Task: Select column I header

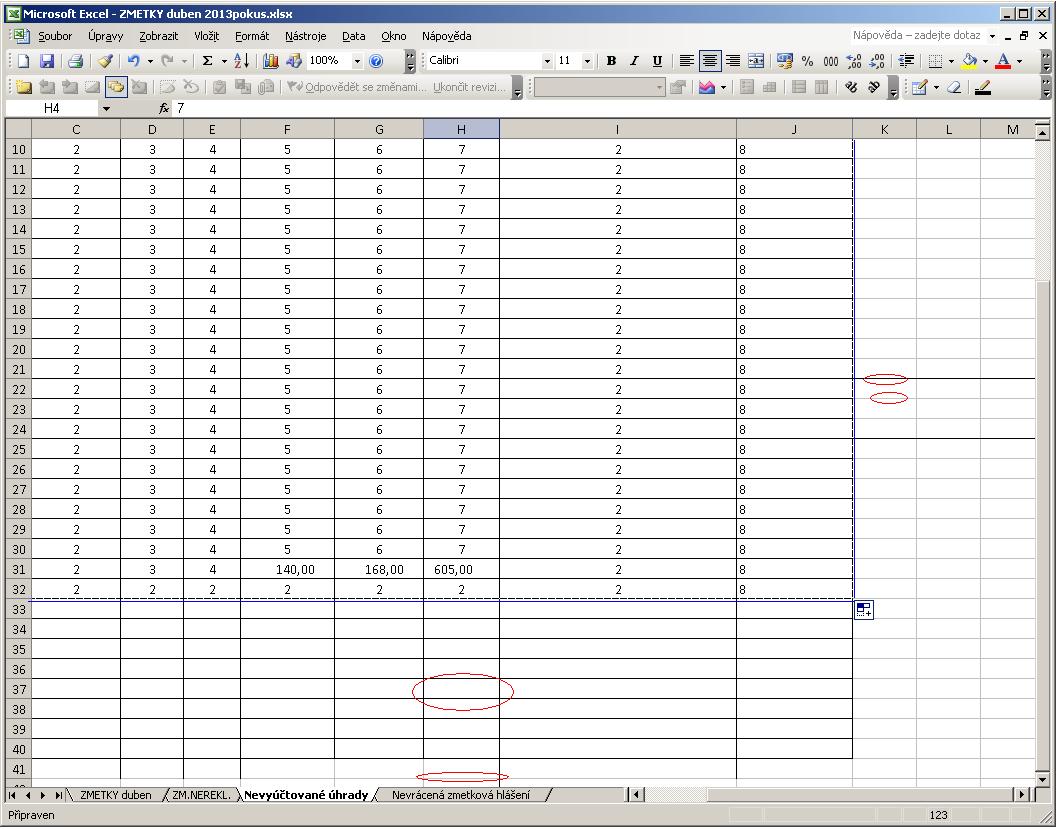Action: [x=618, y=129]
